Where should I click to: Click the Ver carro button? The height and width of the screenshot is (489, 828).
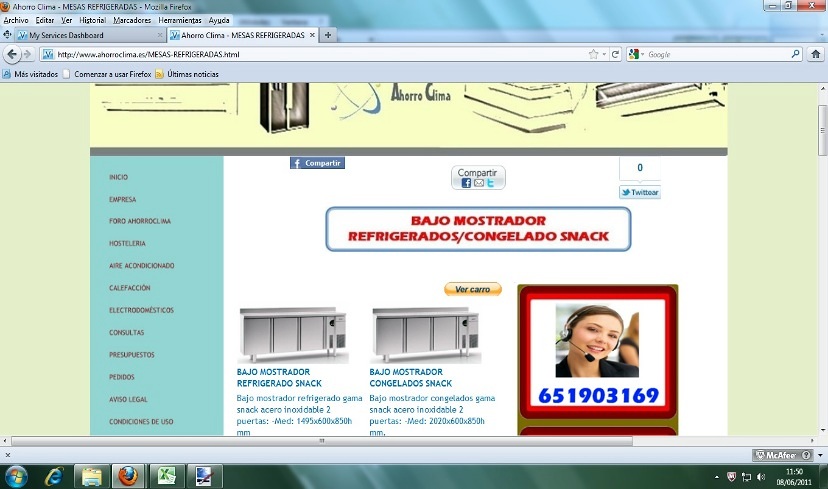(x=472, y=289)
